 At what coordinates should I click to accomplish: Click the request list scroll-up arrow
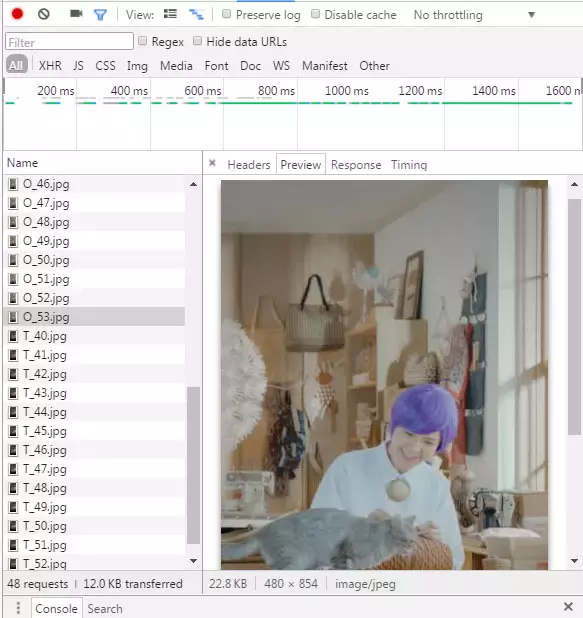(193, 184)
